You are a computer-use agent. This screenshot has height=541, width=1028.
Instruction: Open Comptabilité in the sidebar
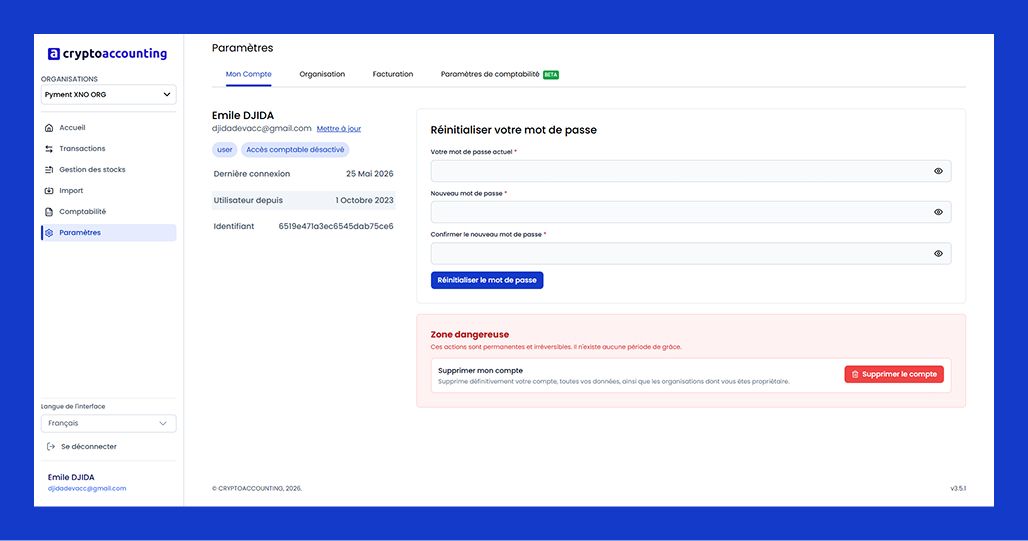(x=108, y=212)
